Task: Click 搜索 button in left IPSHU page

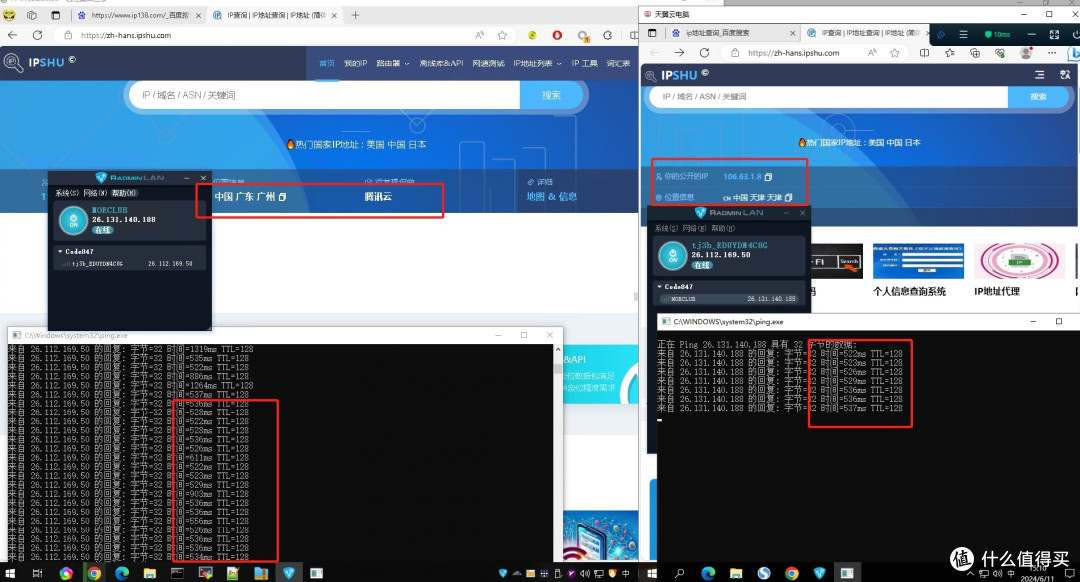Action: 551,95
